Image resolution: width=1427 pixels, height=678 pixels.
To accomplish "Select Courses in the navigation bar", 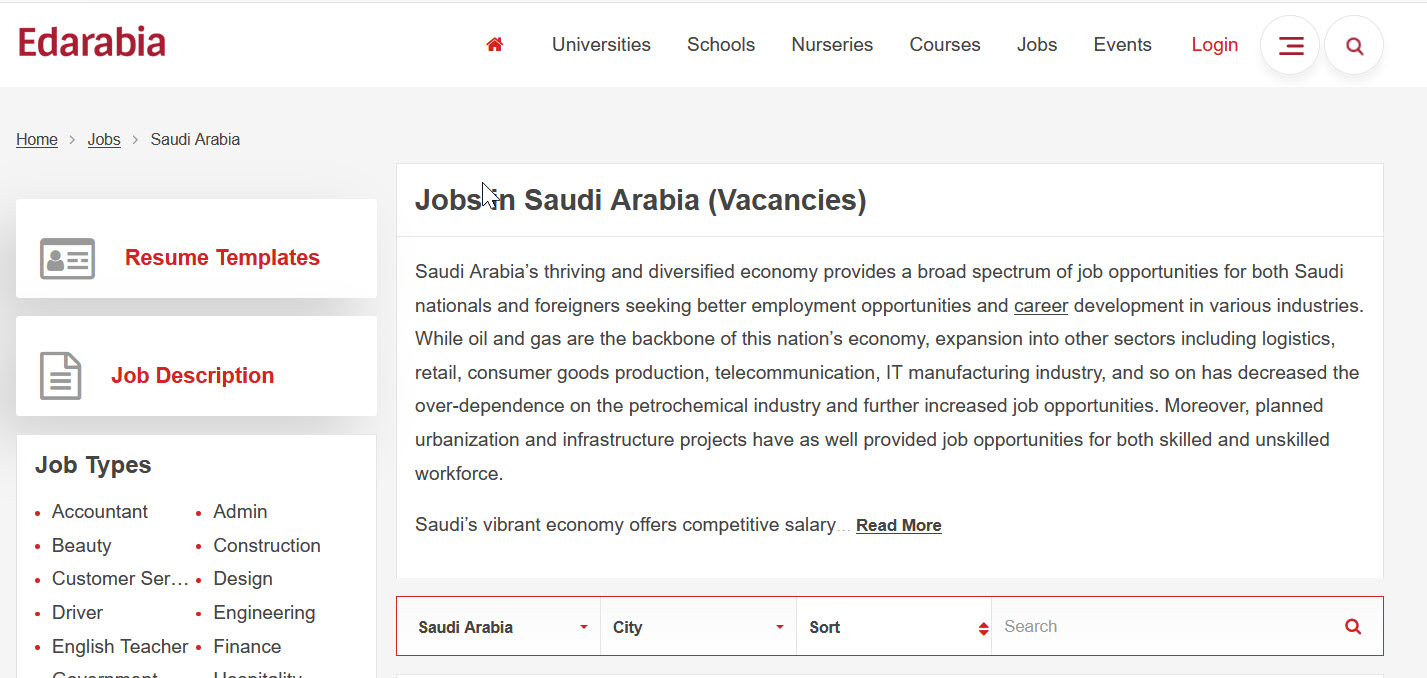I will 945,45.
